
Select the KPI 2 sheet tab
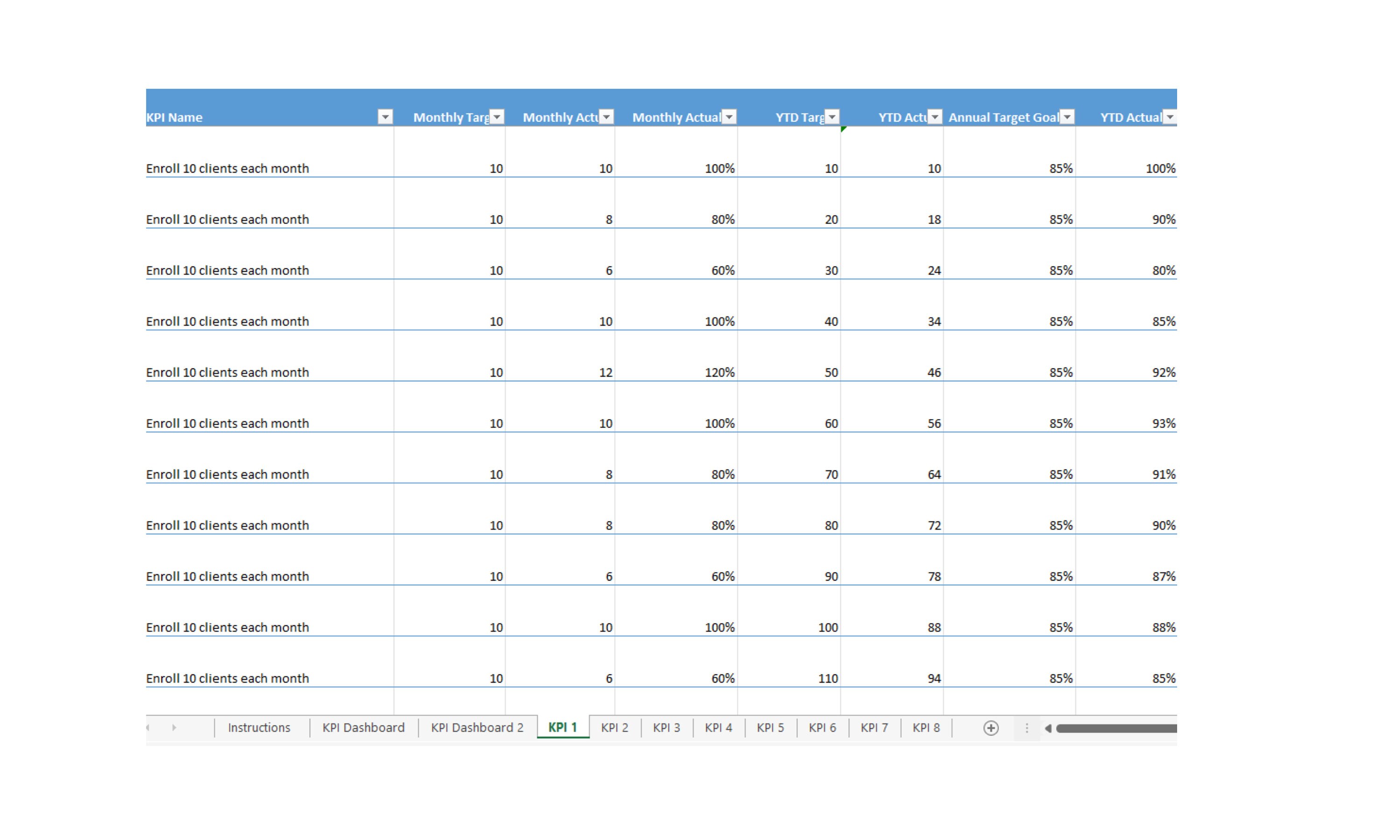615,728
